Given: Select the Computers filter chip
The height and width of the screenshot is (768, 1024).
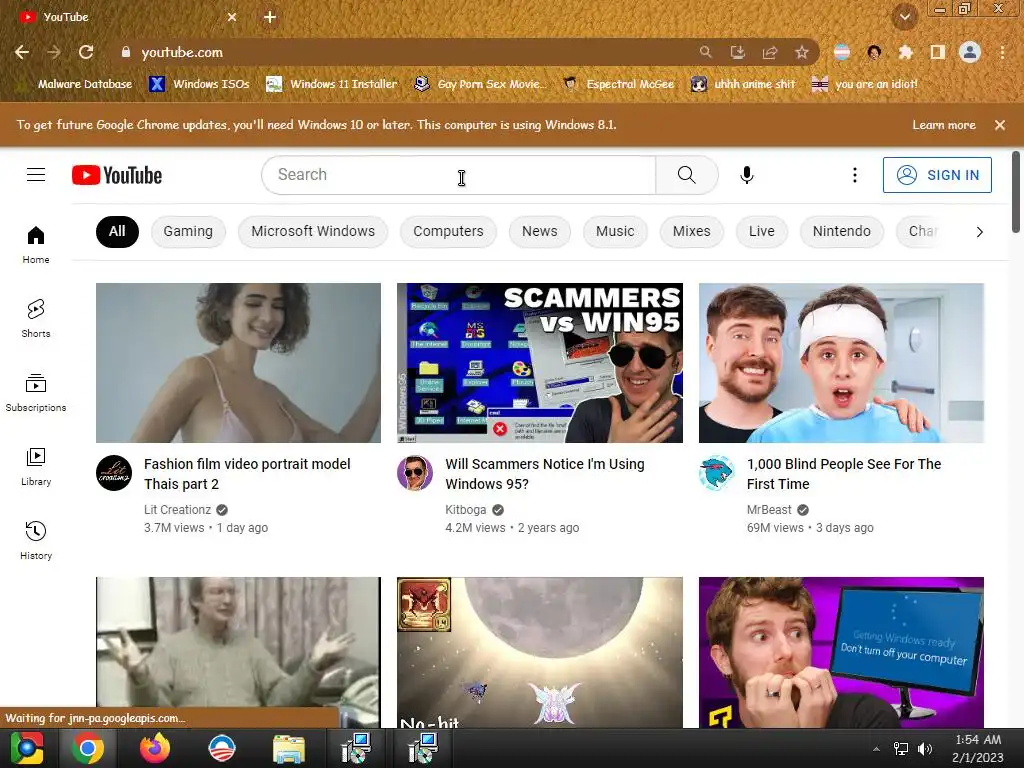Looking at the screenshot, I should pos(448,232).
